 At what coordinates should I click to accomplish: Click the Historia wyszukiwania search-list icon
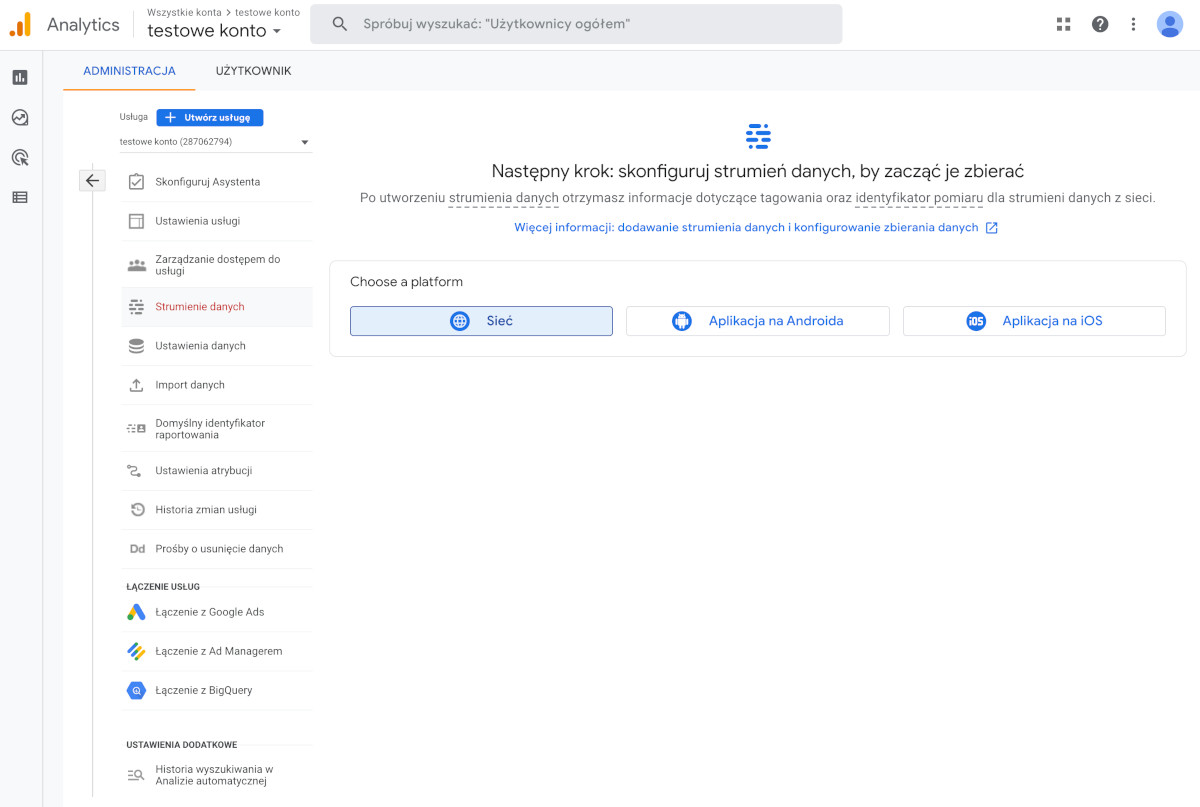137,775
